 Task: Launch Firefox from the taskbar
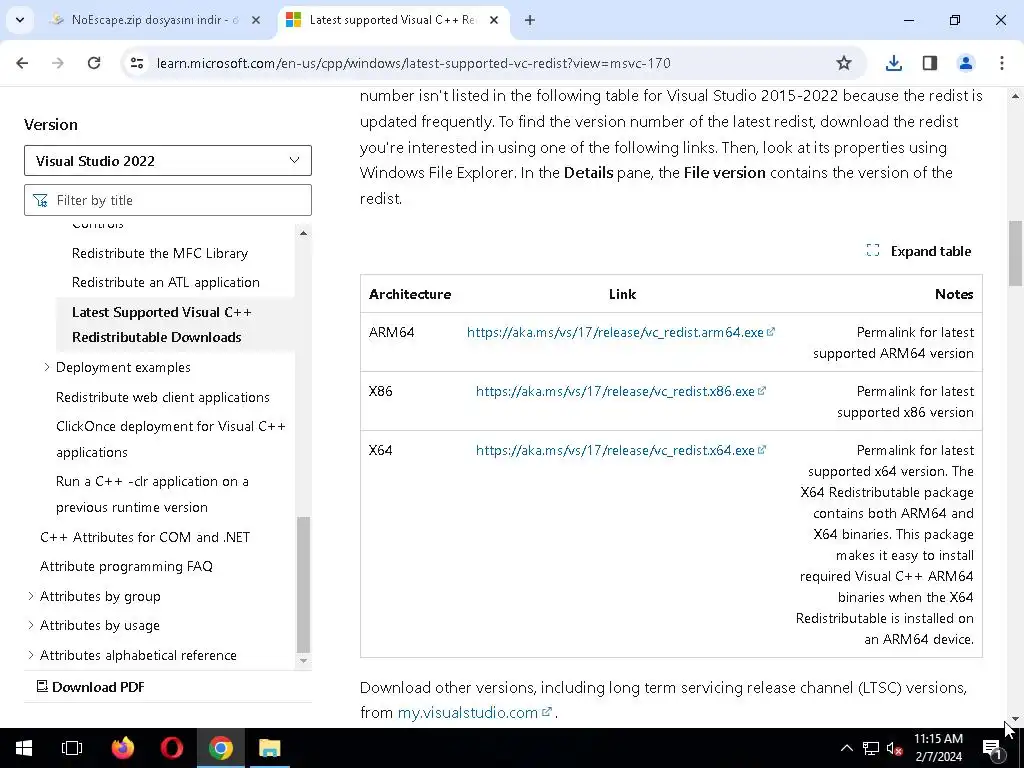coord(122,748)
